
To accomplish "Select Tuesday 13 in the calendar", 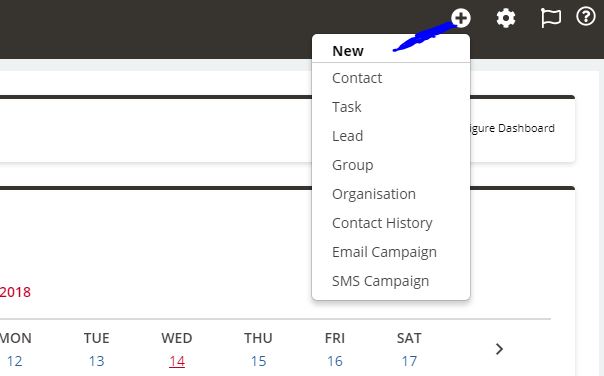I will (96, 361).
